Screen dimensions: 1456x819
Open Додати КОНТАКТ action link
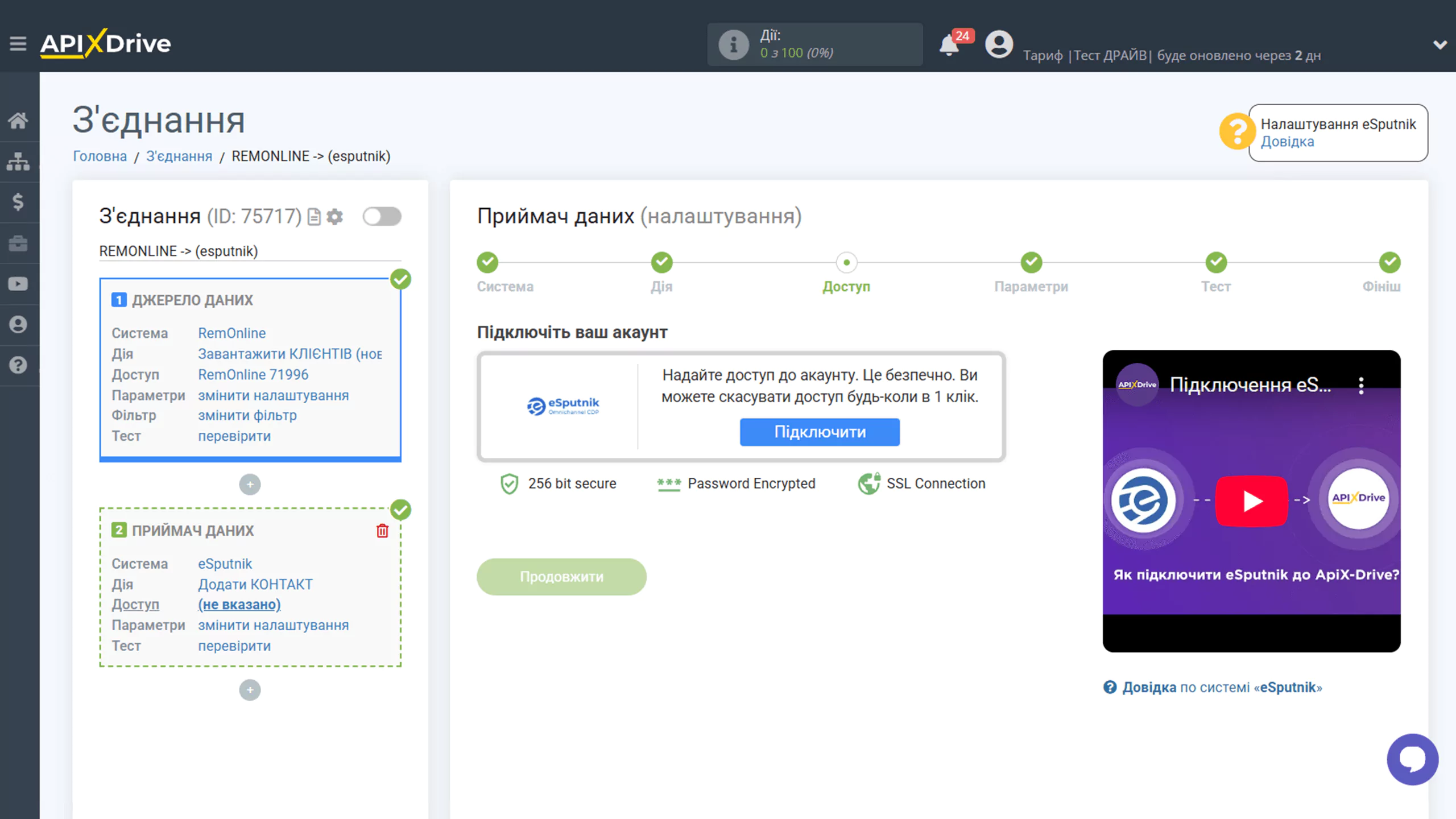click(x=255, y=585)
